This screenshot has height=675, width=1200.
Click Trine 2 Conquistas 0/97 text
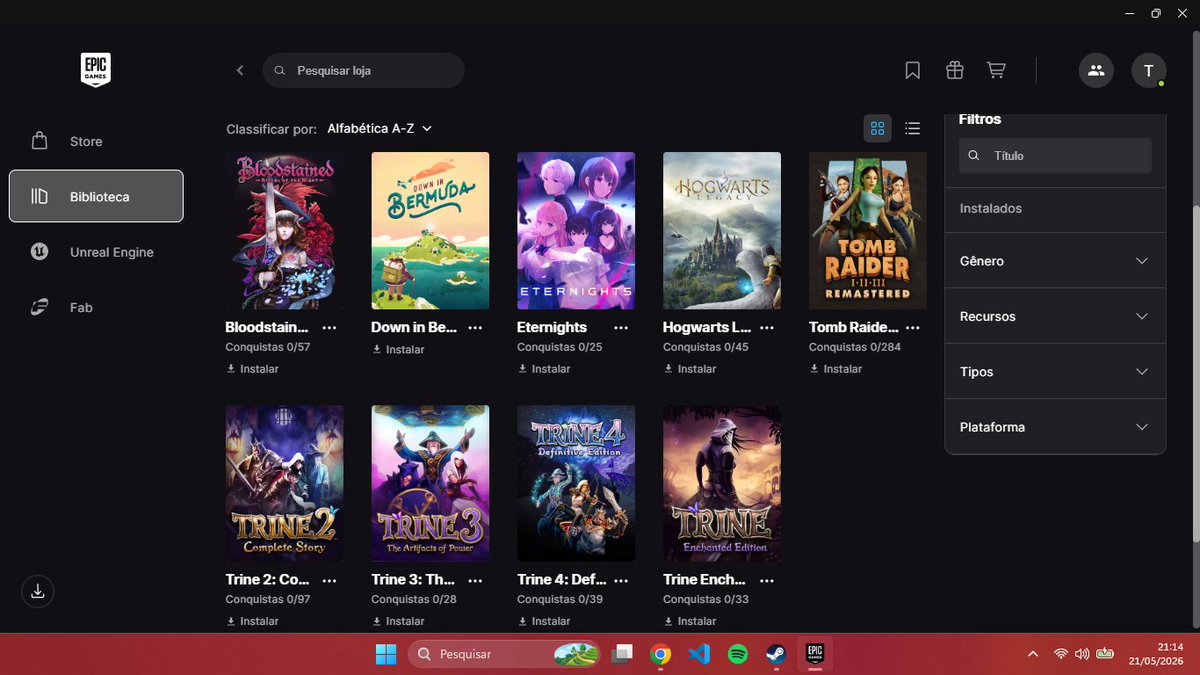pyautogui.click(x=268, y=599)
